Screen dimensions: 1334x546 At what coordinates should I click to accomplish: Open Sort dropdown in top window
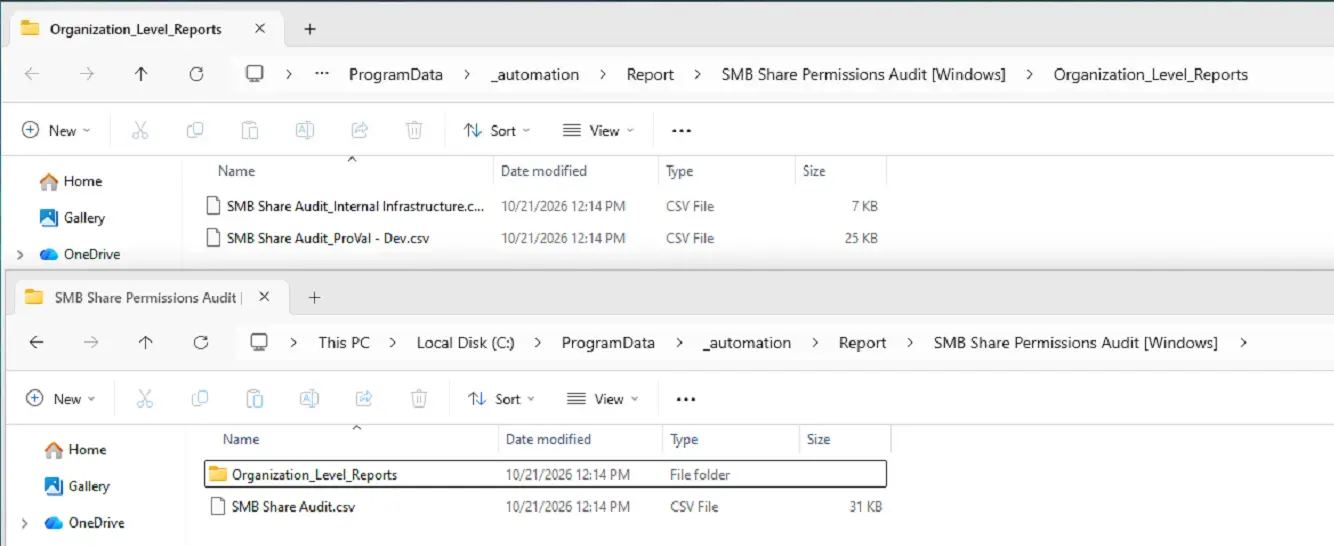point(497,131)
